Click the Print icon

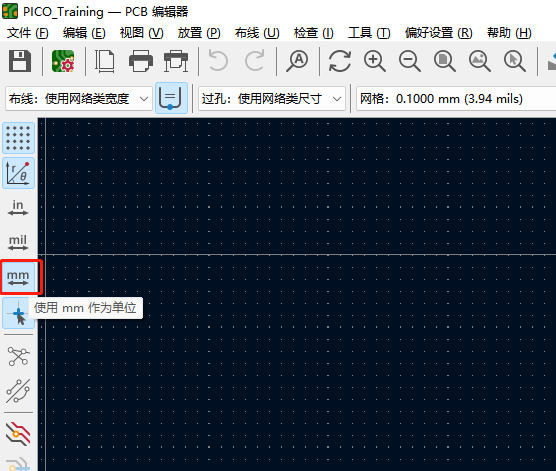pos(141,61)
